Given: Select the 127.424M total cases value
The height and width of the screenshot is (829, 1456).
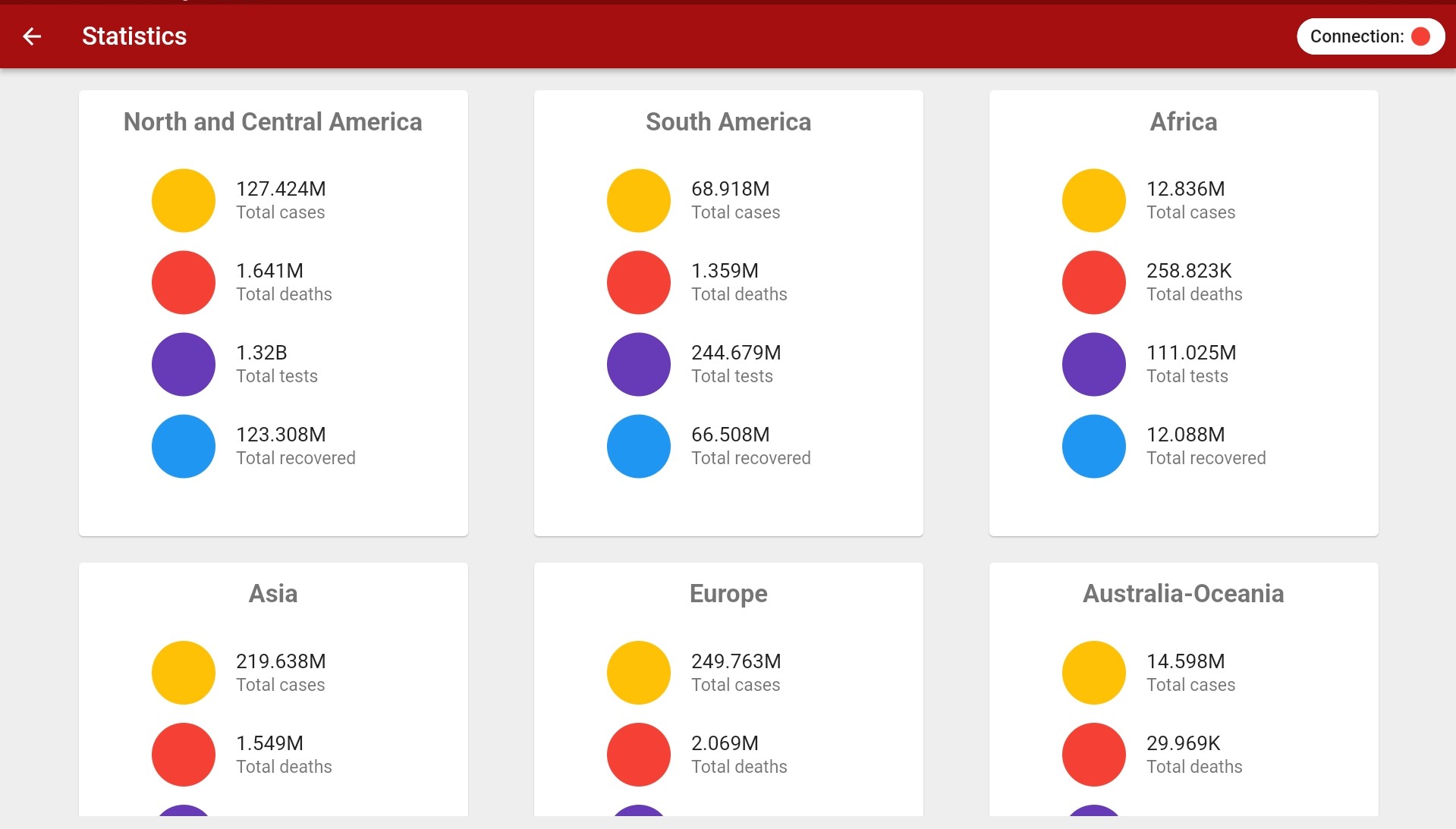Looking at the screenshot, I should pyautogui.click(x=281, y=189).
